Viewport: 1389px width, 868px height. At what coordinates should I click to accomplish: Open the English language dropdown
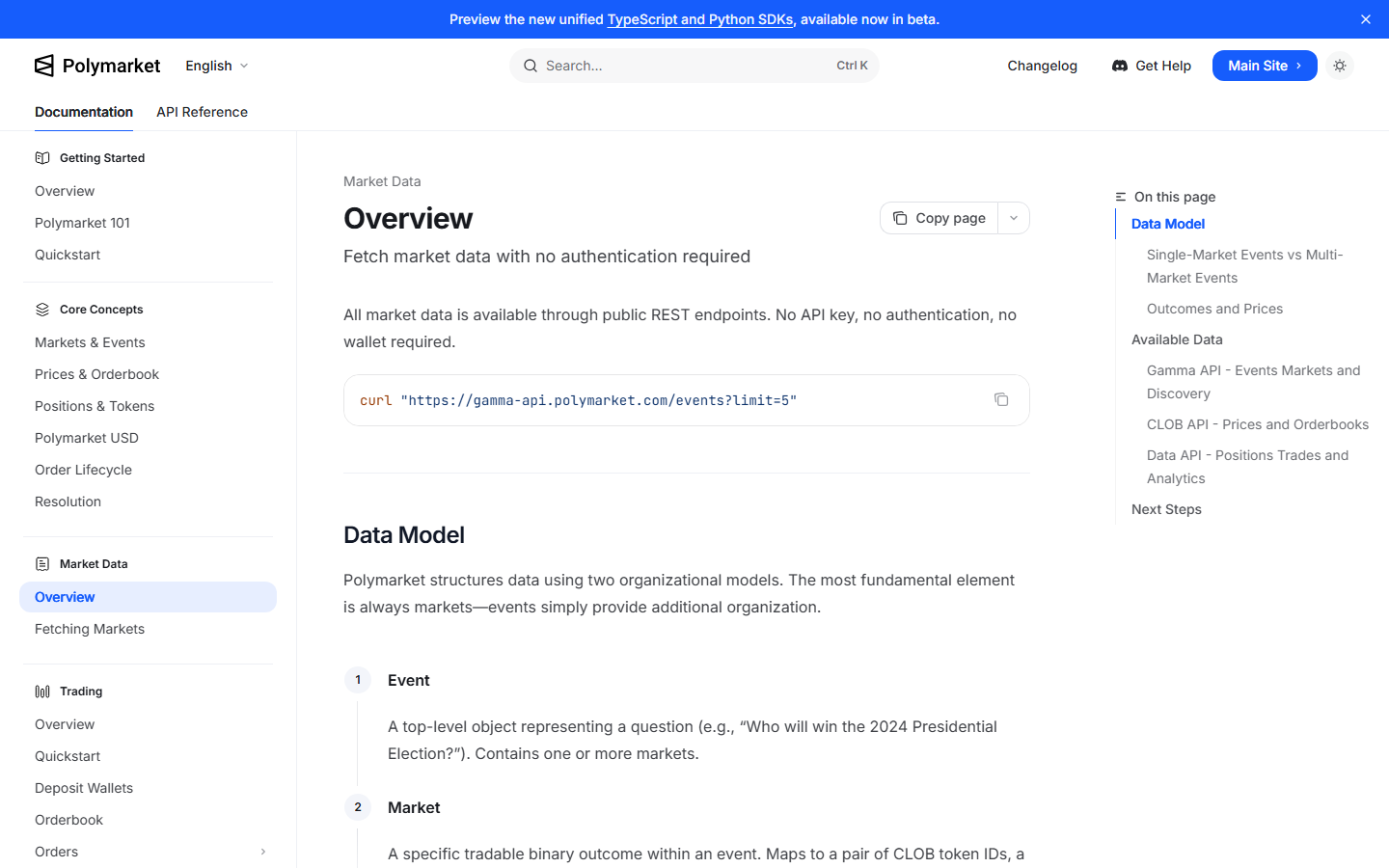tap(217, 66)
